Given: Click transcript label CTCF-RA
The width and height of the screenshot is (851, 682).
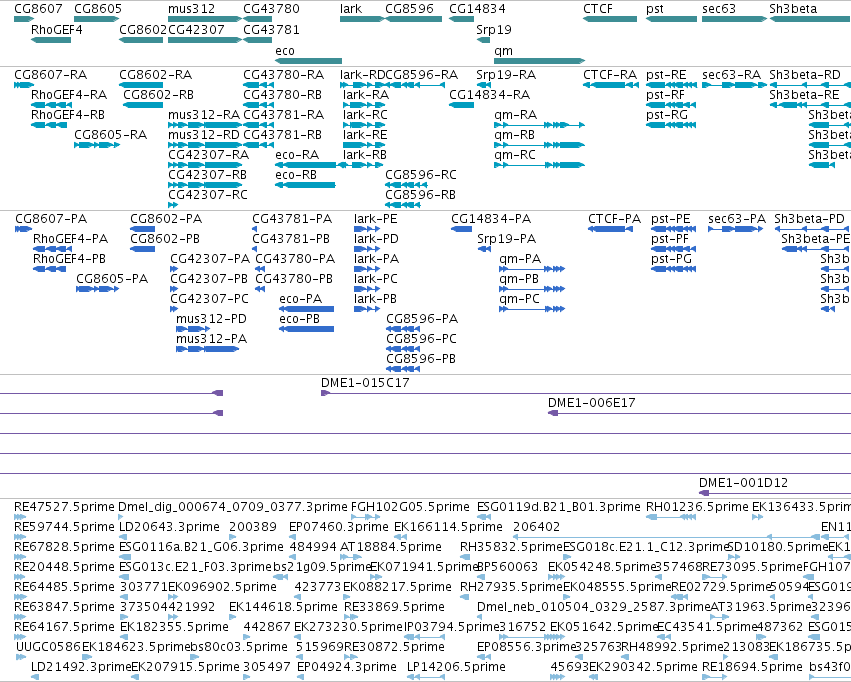Looking at the screenshot, I should pyautogui.click(x=610, y=74).
